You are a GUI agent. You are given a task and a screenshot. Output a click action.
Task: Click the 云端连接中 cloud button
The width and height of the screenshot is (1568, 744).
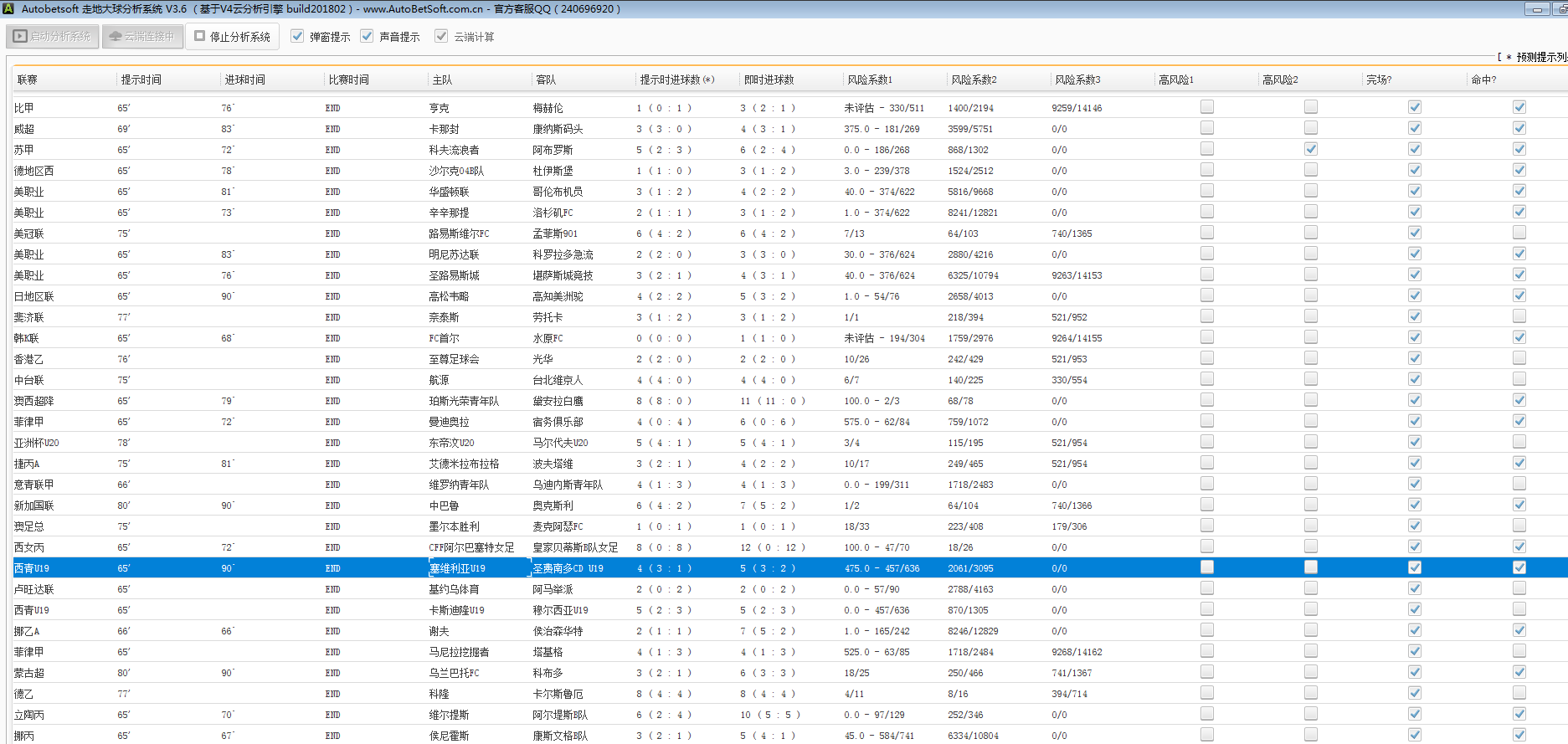pos(142,37)
